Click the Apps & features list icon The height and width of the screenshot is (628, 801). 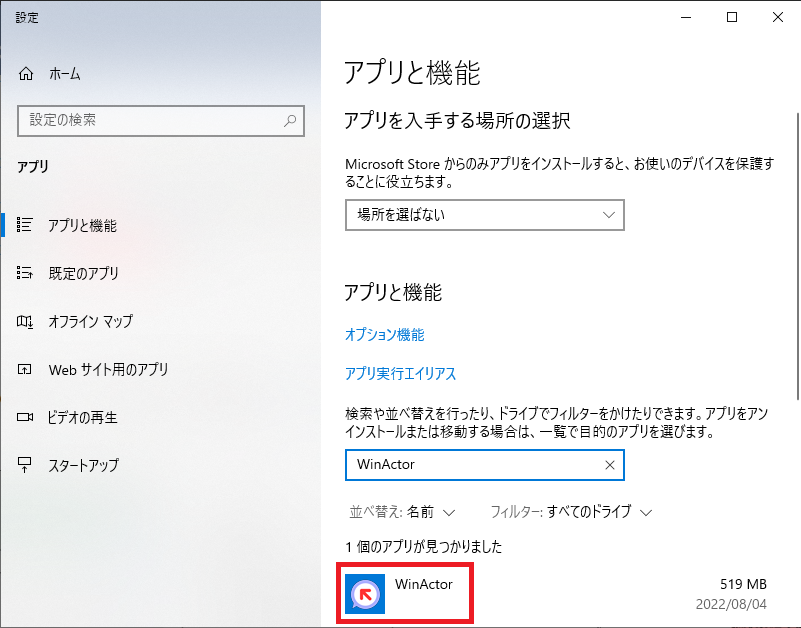tap(25, 225)
